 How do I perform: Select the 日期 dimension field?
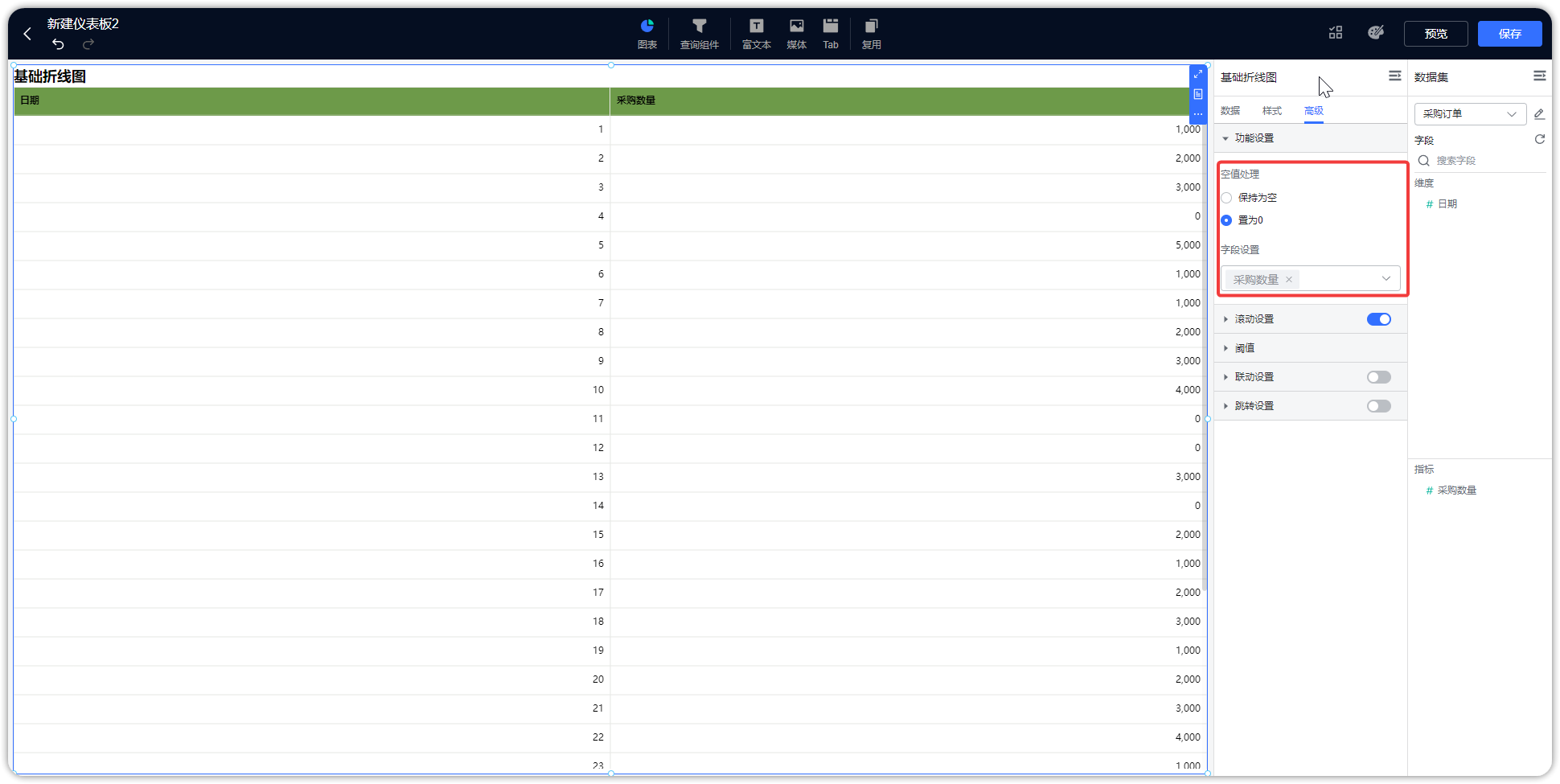coord(1447,204)
